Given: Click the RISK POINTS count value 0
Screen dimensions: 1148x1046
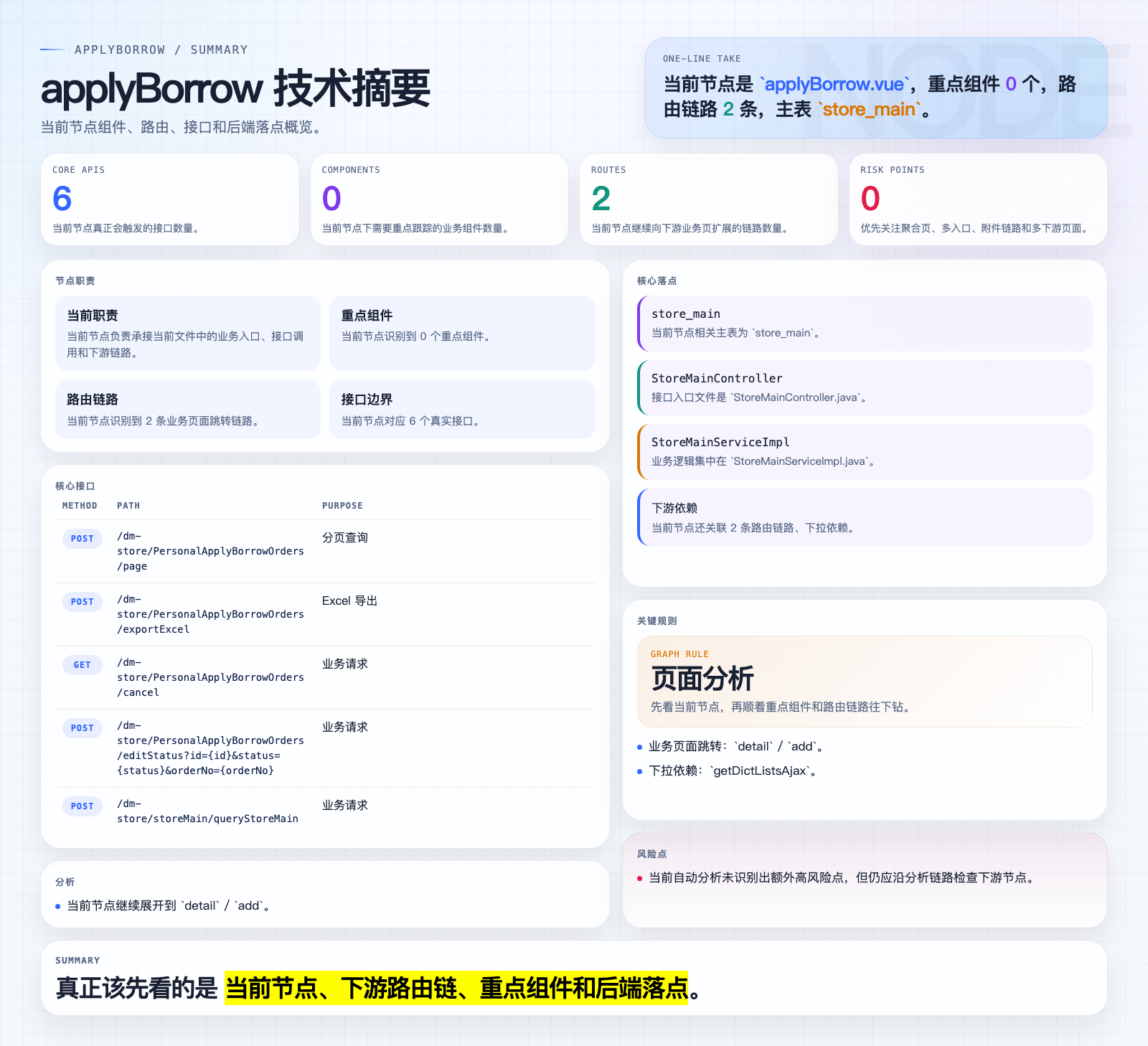Looking at the screenshot, I should [x=870, y=199].
